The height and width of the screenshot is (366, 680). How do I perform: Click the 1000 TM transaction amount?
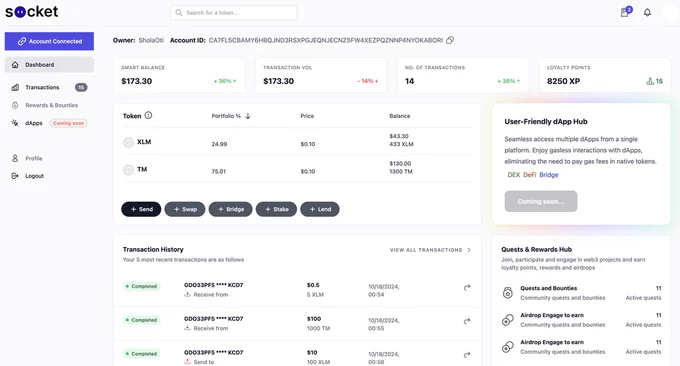(x=318, y=328)
